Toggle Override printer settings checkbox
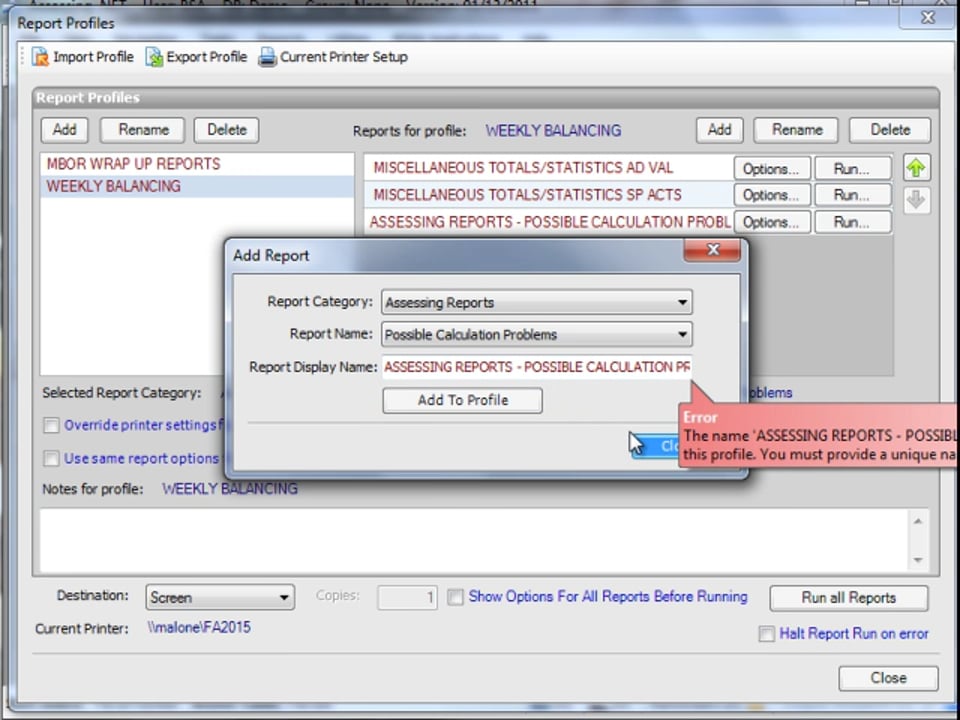960x720 pixels. 51,425
